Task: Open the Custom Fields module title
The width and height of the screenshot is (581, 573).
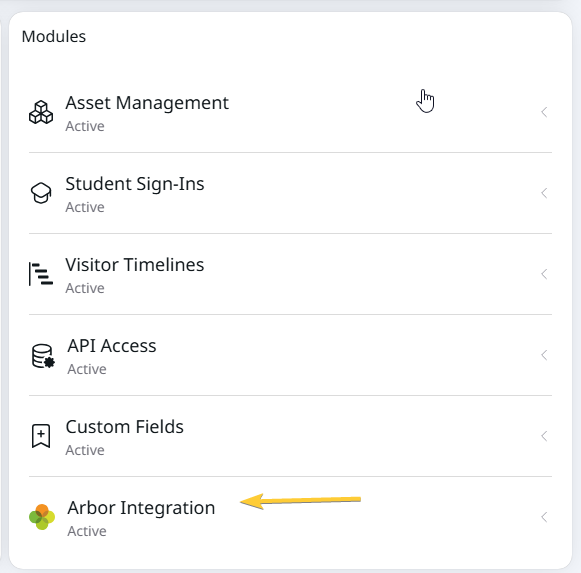Action: pyautogui.click(x=124, y=427)
